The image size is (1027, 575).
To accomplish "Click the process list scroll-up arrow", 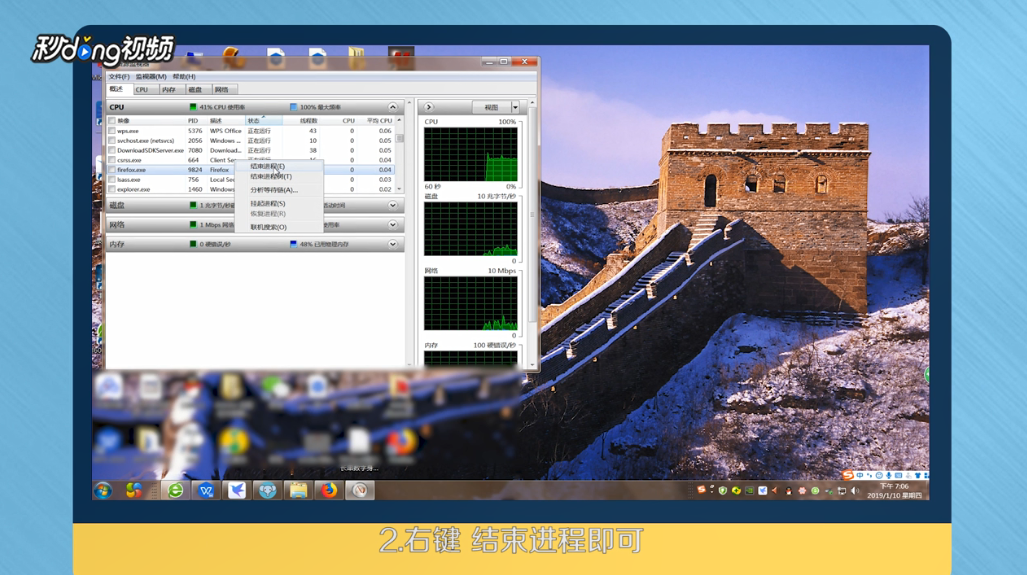I will pos(400,121).
